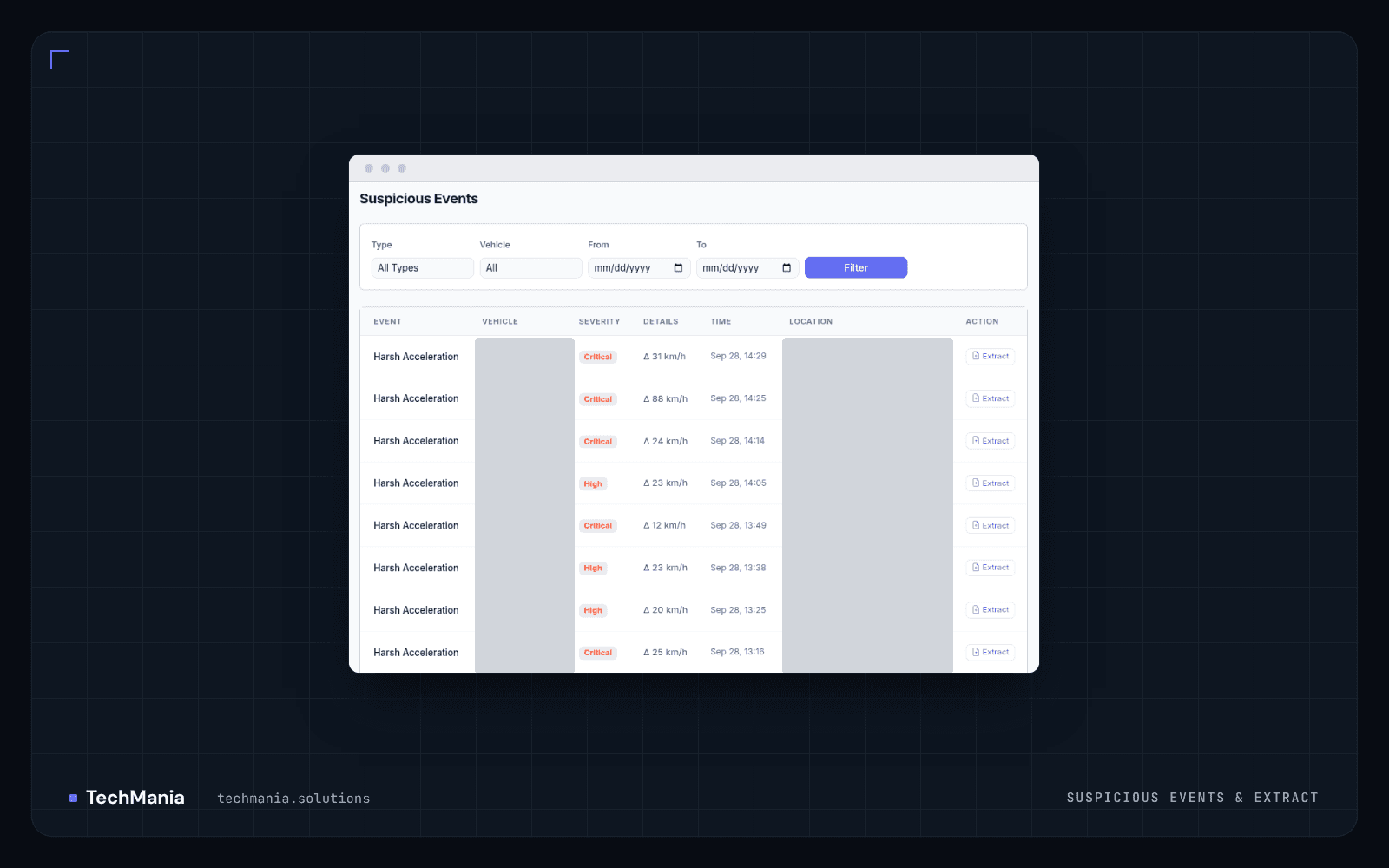Screen dimensions: 1389x868
Task: Click the TechMania logo in the footer
Action: point(127,798)
